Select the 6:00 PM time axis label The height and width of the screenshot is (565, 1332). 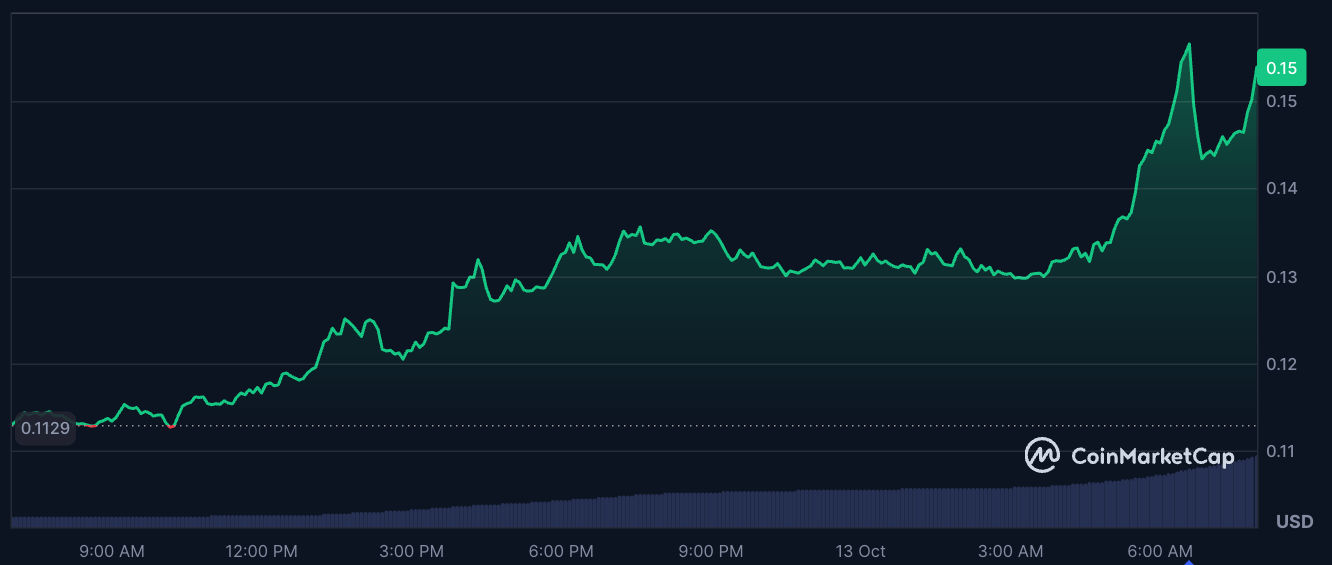coord(561,551)
